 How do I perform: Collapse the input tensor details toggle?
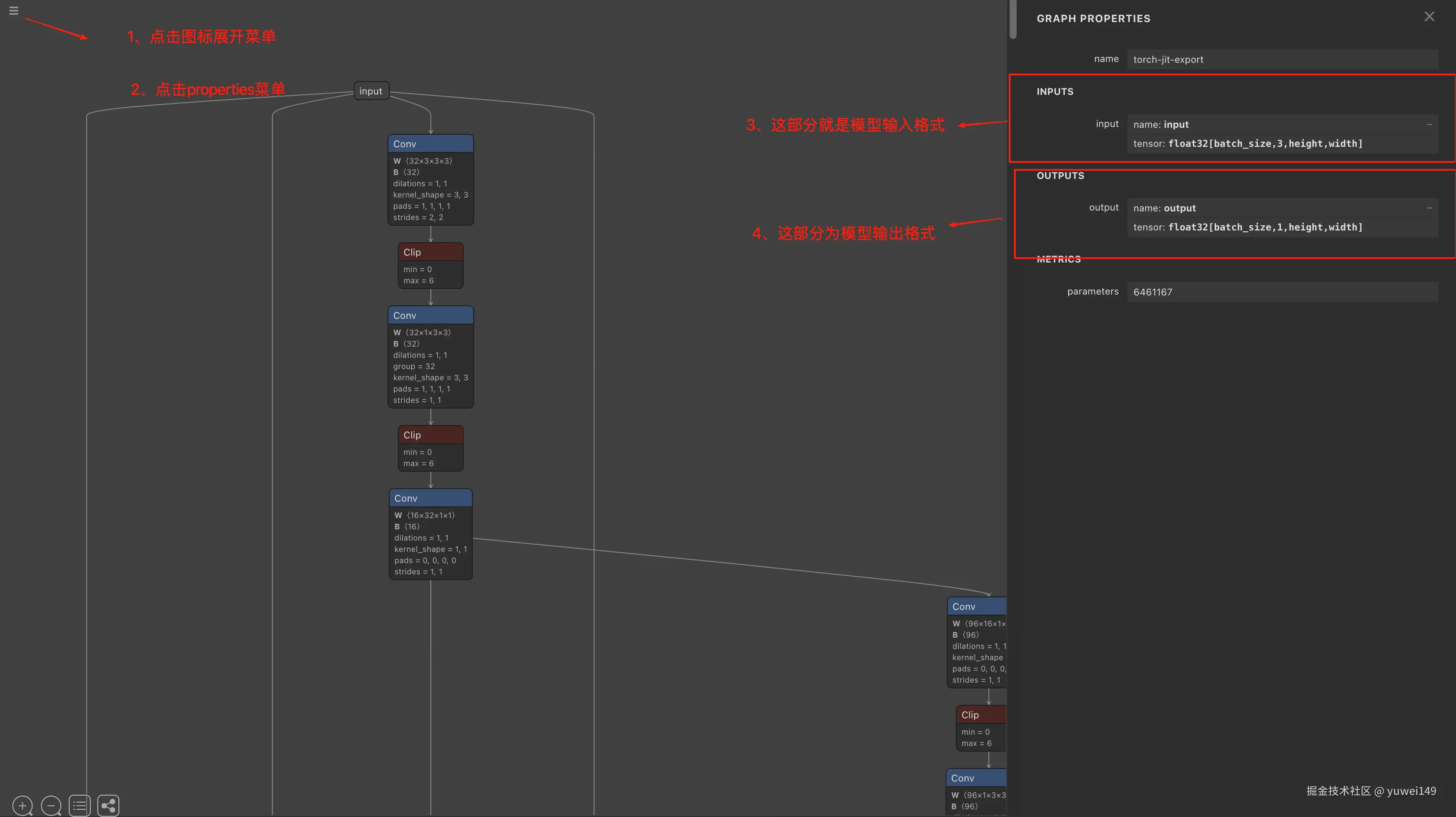point(1429,124)
